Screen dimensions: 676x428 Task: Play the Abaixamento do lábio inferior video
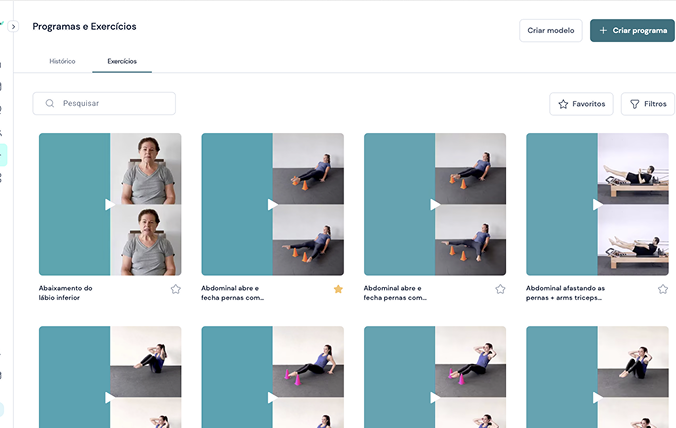[x=110, y=204]
